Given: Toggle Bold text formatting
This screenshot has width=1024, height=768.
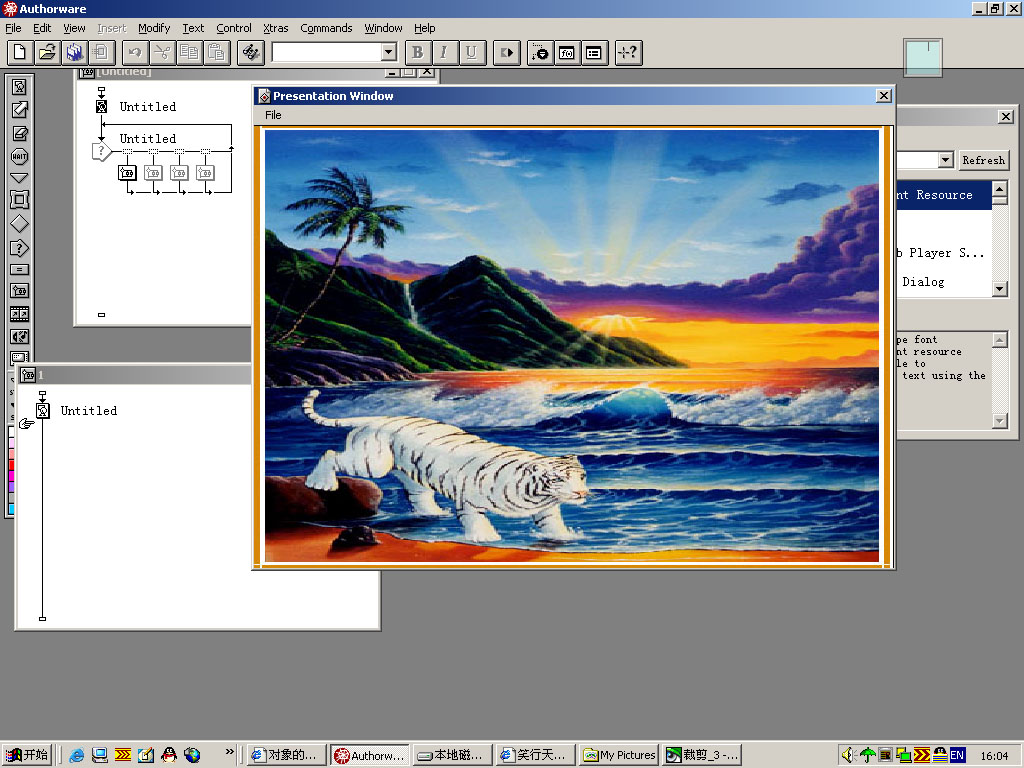Looking at the screenshot, I should [418, 53].
